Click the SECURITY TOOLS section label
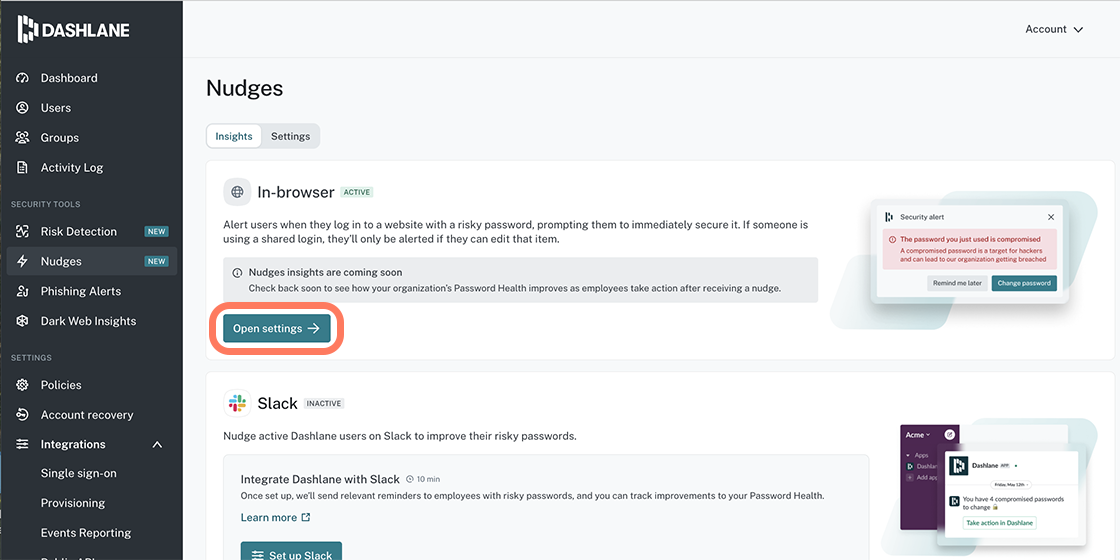 tap(45, 204)
